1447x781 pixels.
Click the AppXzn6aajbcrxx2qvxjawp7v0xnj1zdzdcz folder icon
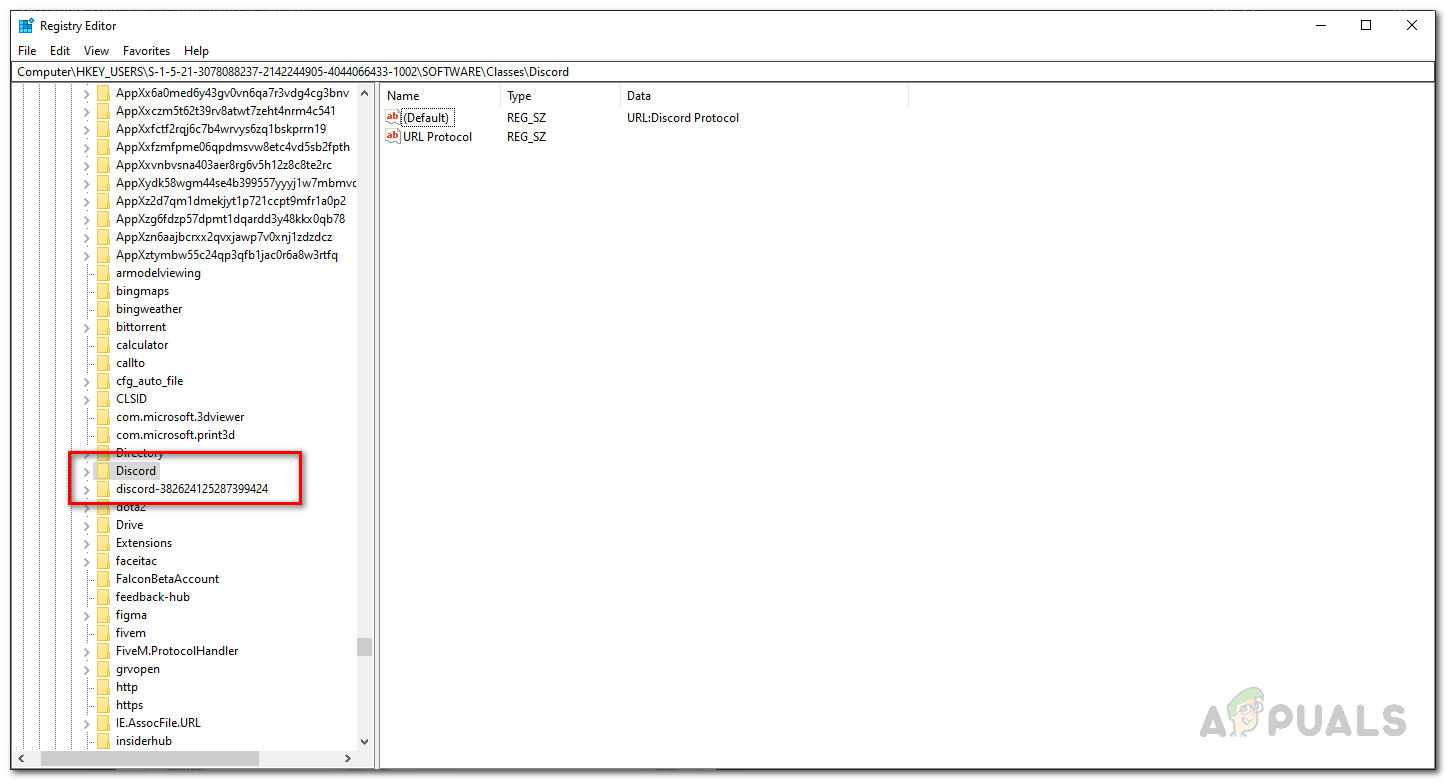coord(102,237)
